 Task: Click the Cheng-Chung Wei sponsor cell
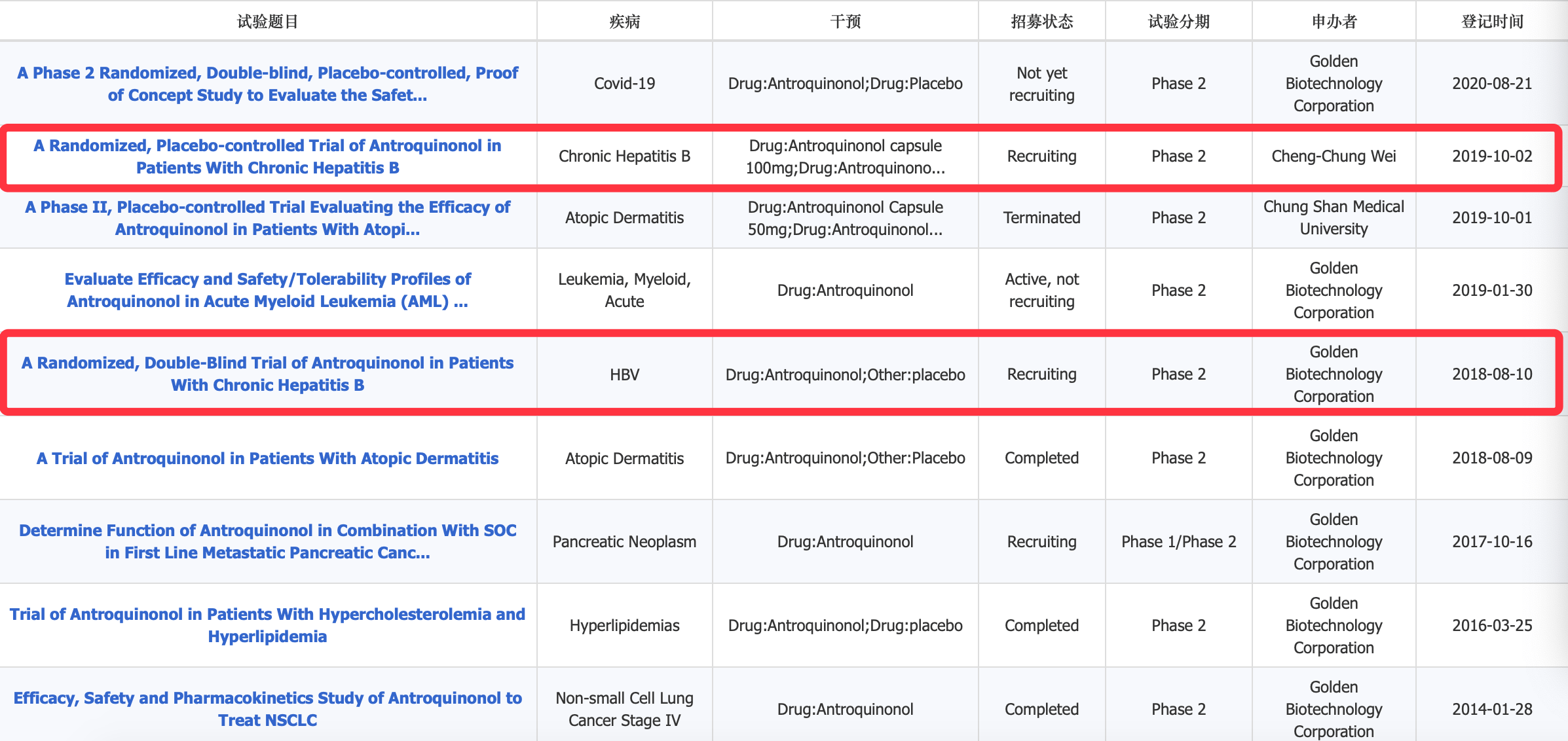(x=1334, y=156)
